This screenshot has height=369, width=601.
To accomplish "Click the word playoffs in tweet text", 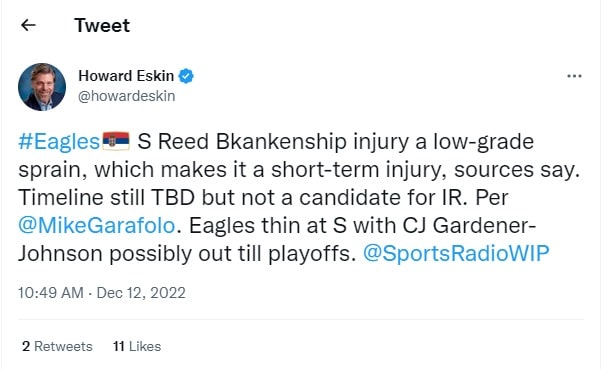I will (309, 254).
